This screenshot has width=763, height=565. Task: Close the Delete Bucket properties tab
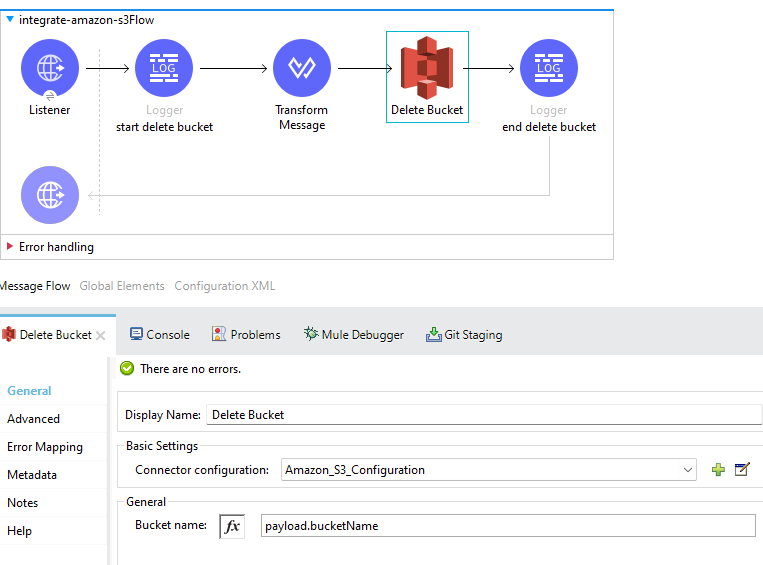click(x=100, y=336)
